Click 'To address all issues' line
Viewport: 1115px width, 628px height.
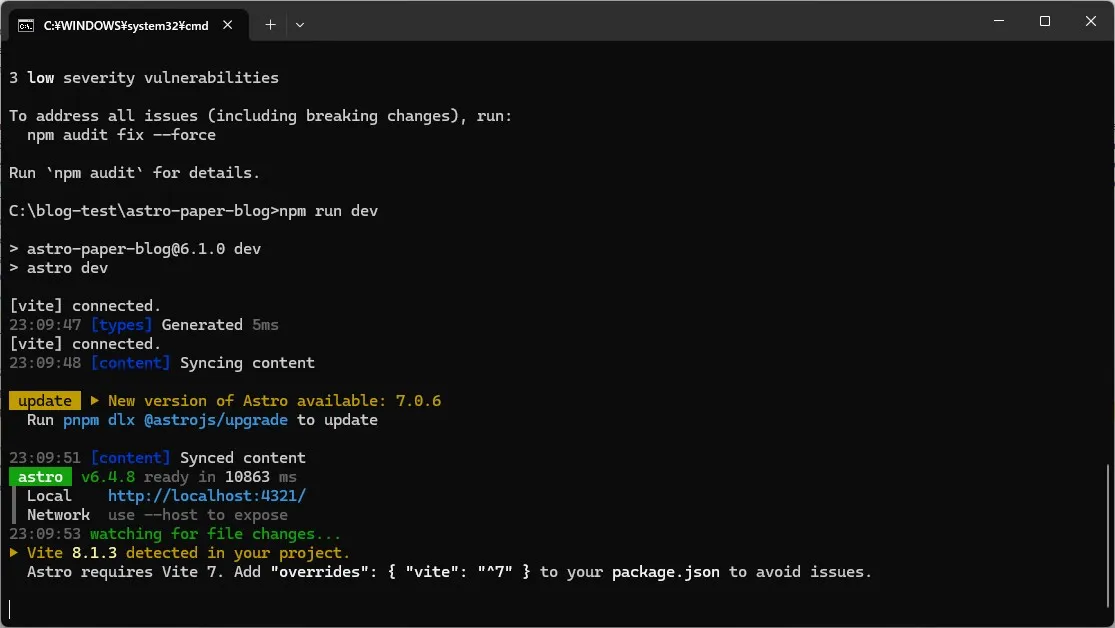[260, 116]
